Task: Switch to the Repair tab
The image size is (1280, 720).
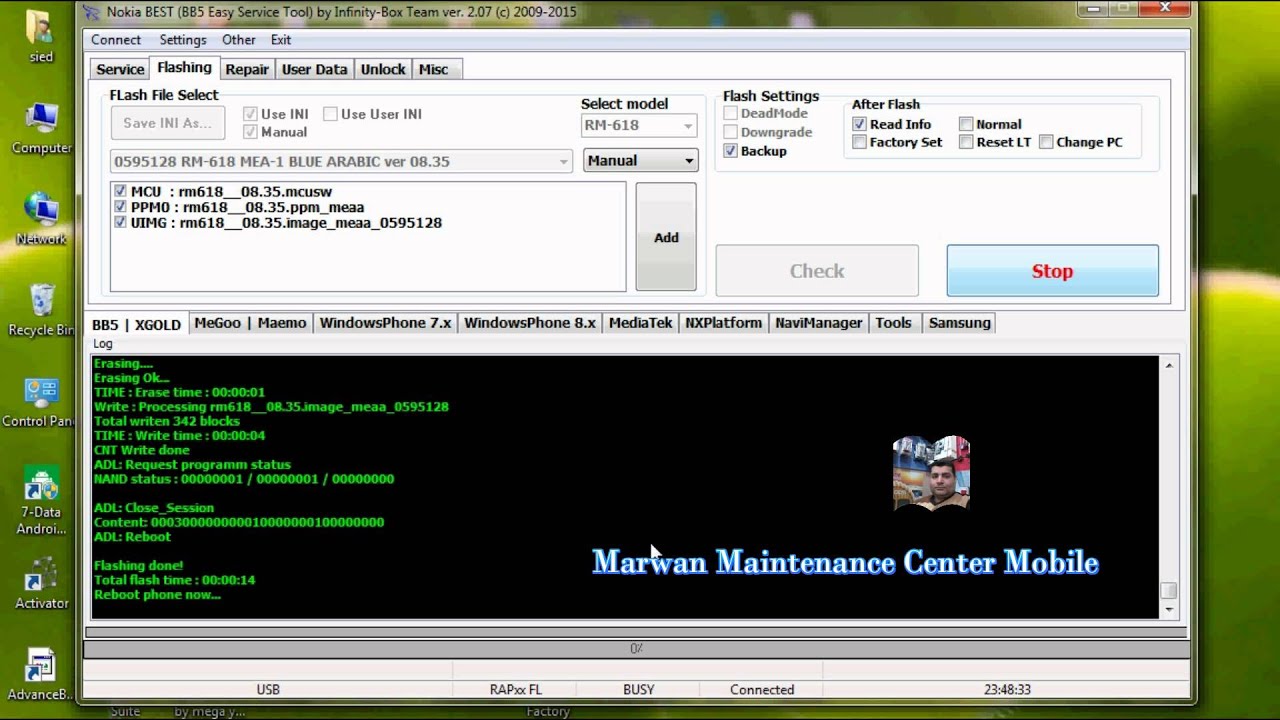Action: (x=247, y=69)
